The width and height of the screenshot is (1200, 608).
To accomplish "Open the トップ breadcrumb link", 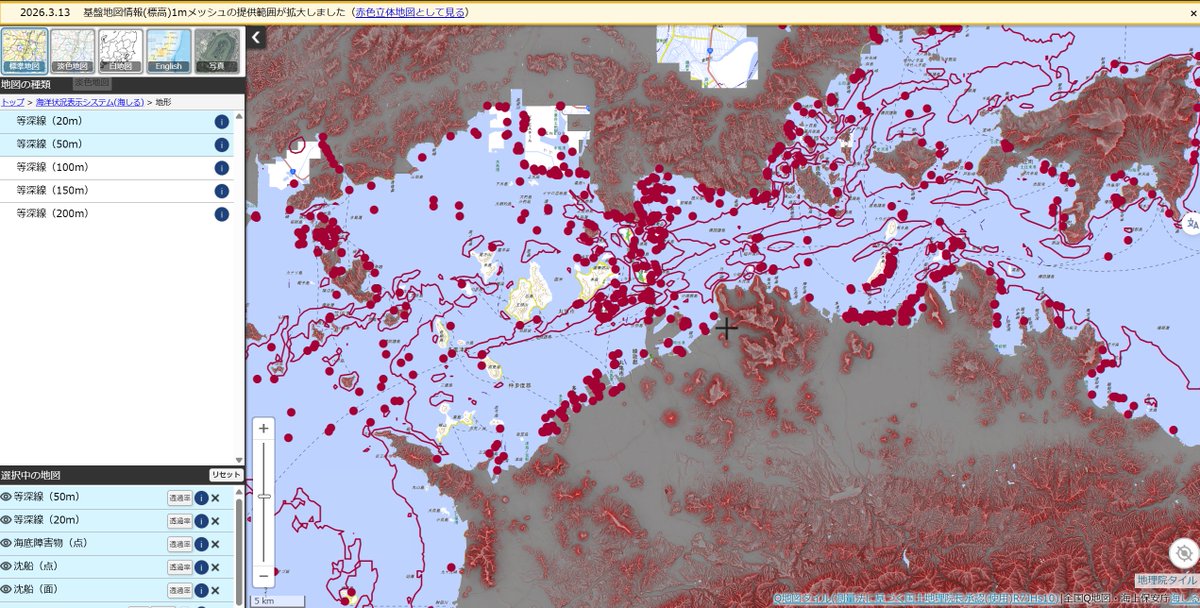I will click(12, 102).
